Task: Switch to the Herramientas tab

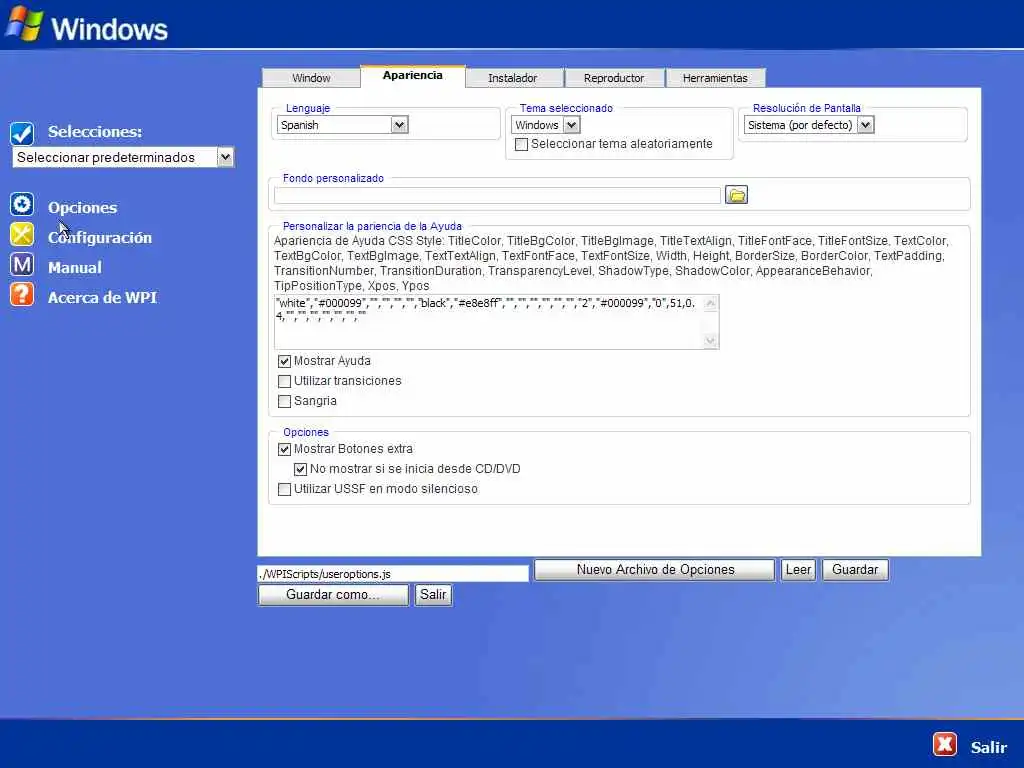Action: tap(715, 78)
